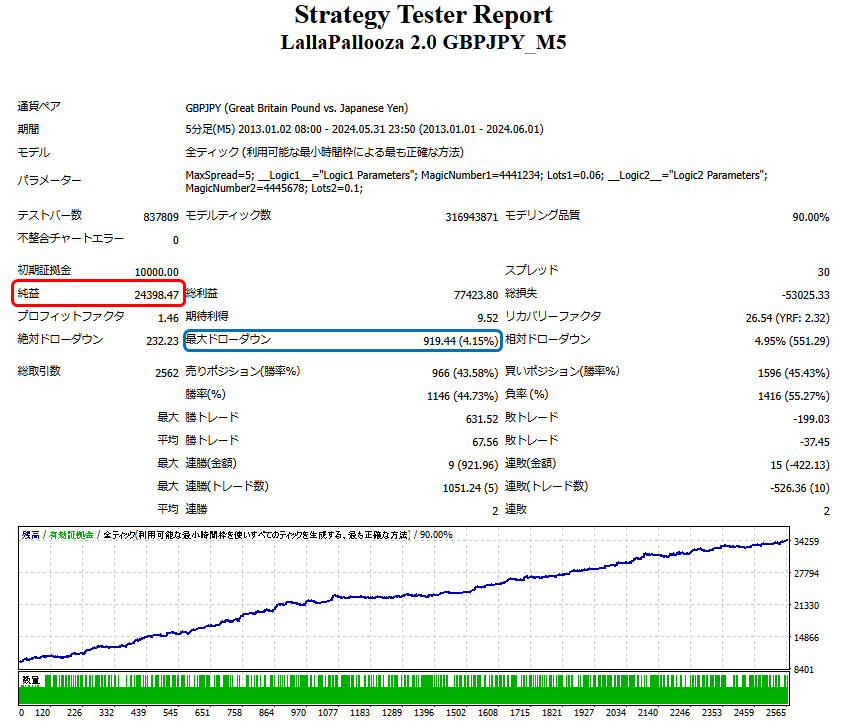Image resolution: width=845 pixels, height=724 pixels.
Task: Click the 通貨ペア label
Action: [x=39, y=106]
